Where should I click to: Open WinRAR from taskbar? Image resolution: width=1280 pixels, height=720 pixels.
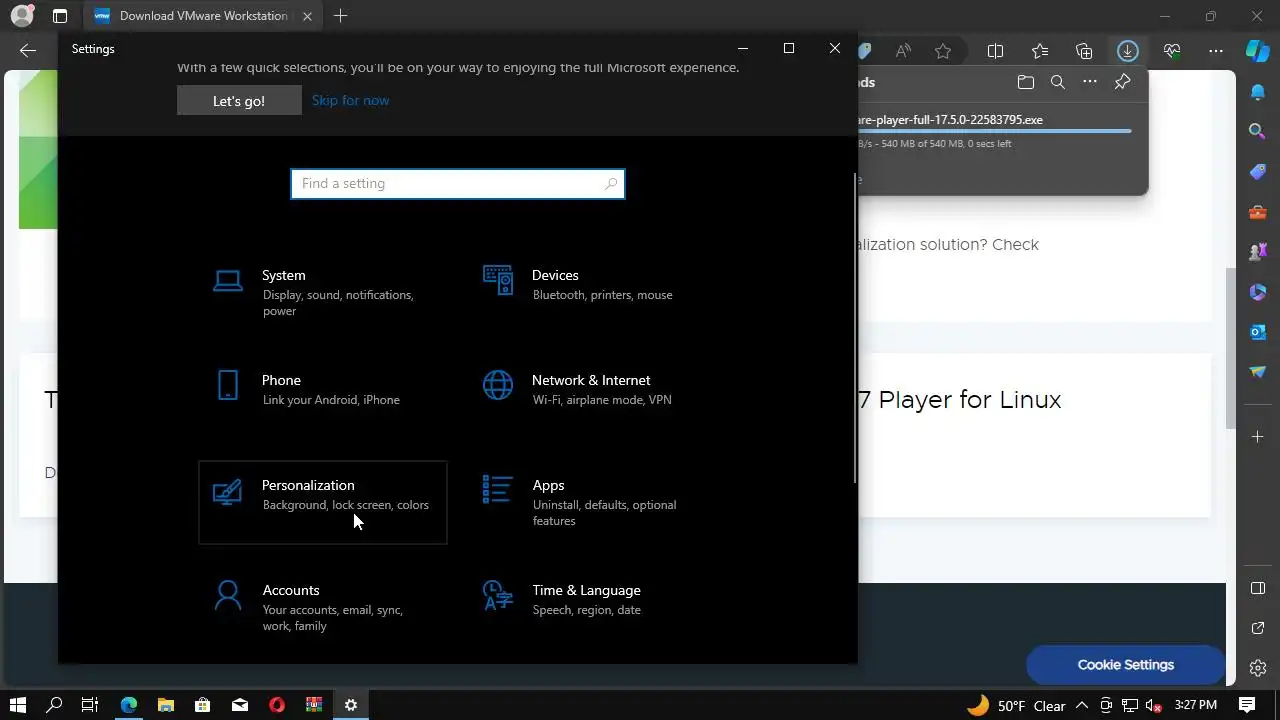314,705
